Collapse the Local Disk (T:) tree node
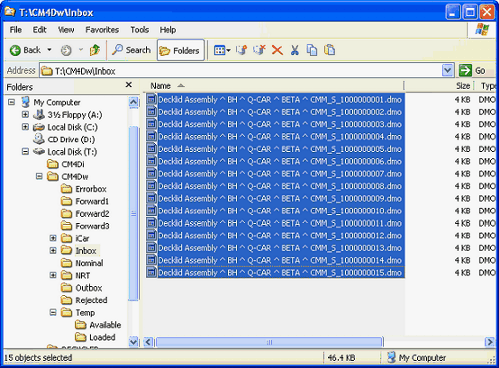The width and height of the screenshot is (499, 368). pos(25,152)
